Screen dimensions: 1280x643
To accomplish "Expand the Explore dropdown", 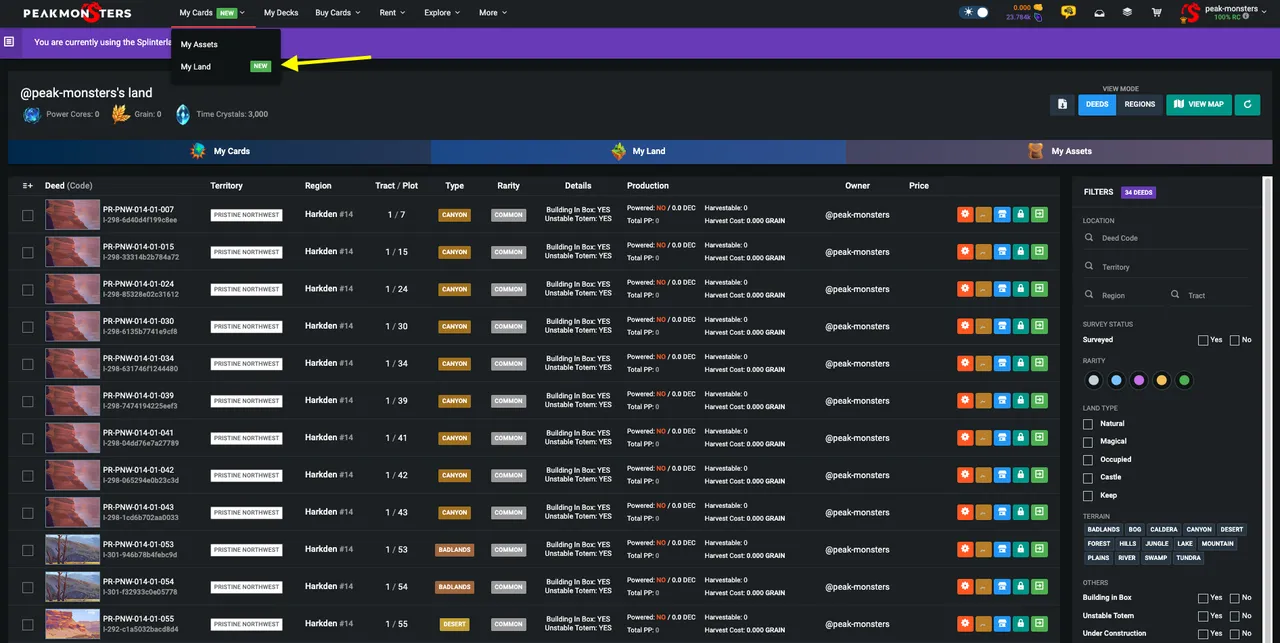I will [442, 13].
